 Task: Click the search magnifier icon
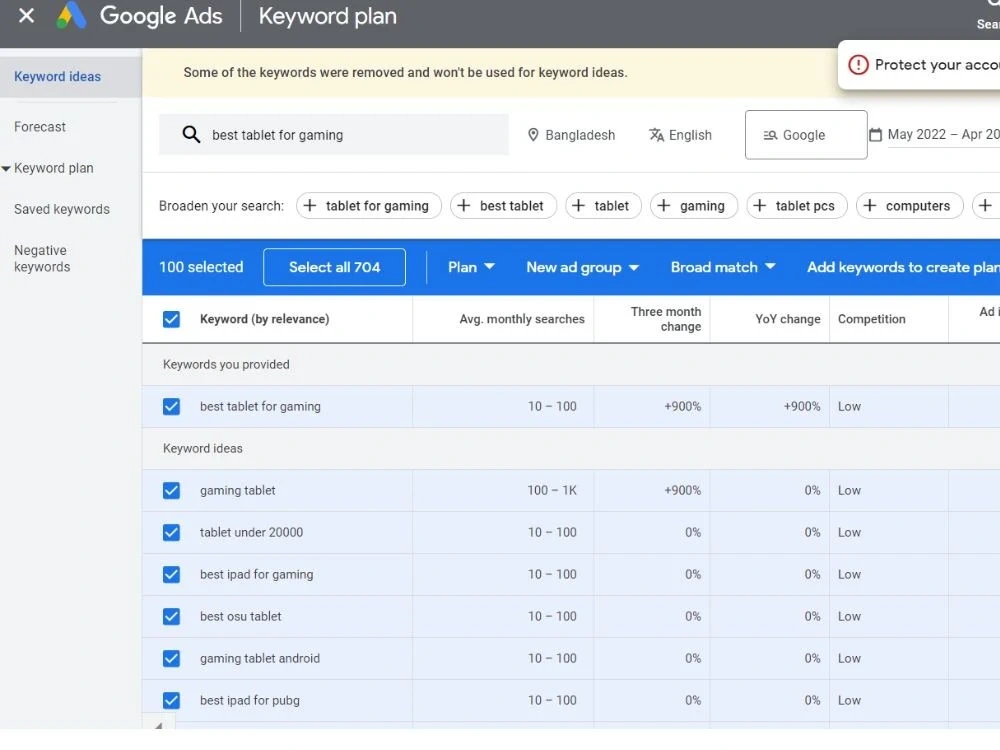pos(191,135)
